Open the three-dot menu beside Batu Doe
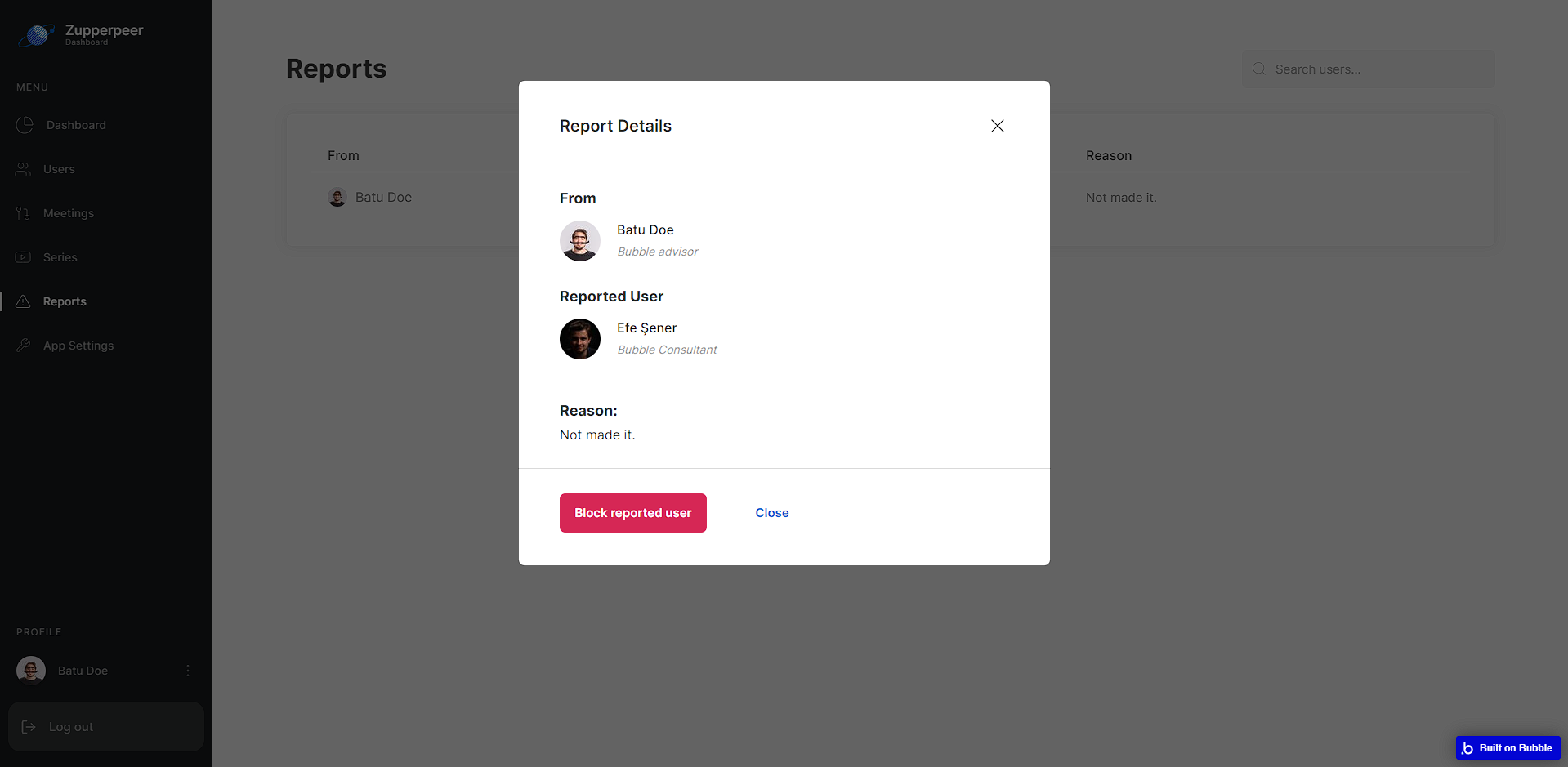The width and height of the screenshot is (1568, 767). pyautogui.click(x=188, y=671)
